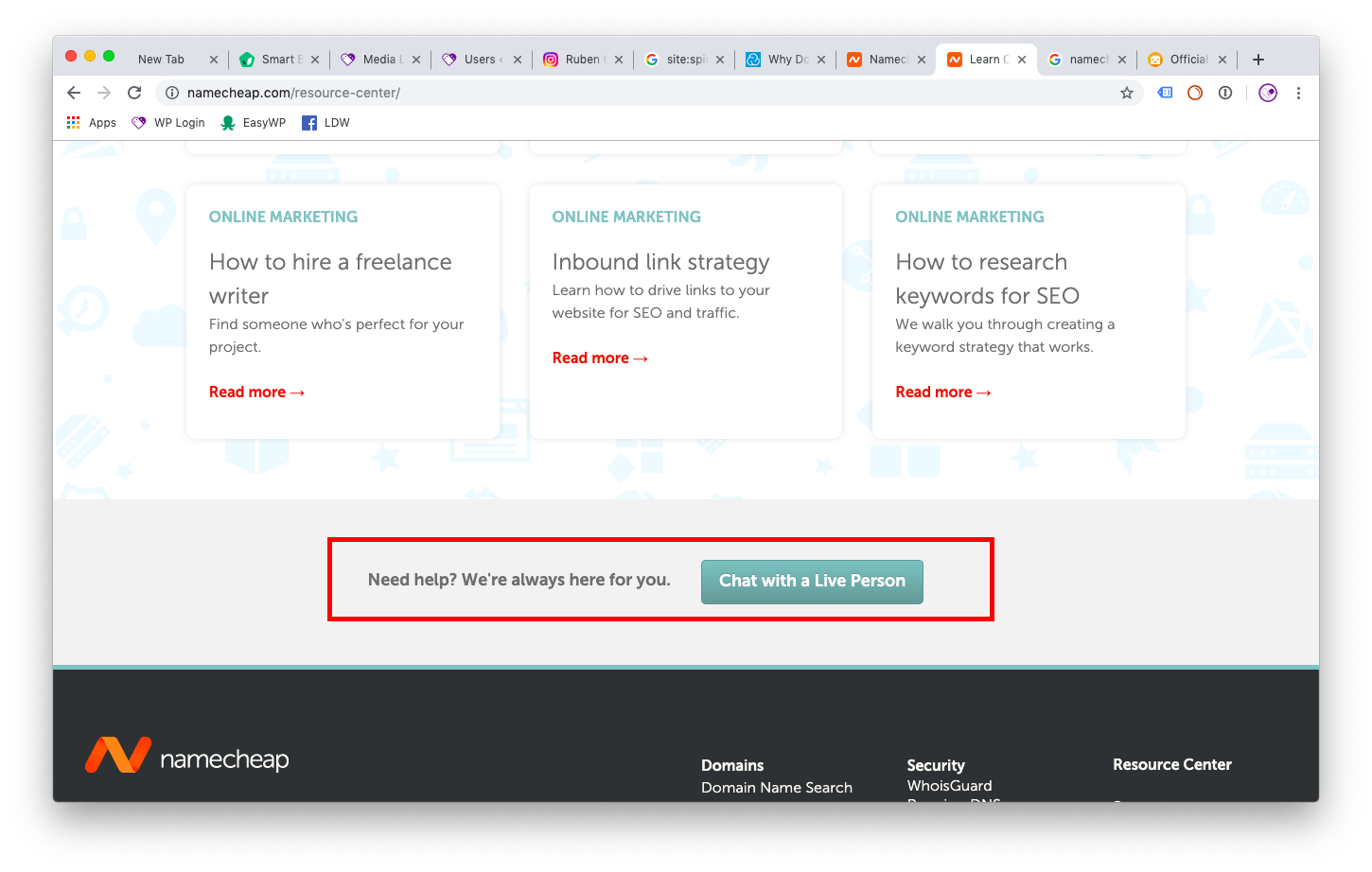
Task: Click the browser back arrow
Action: tap(74, 93)
